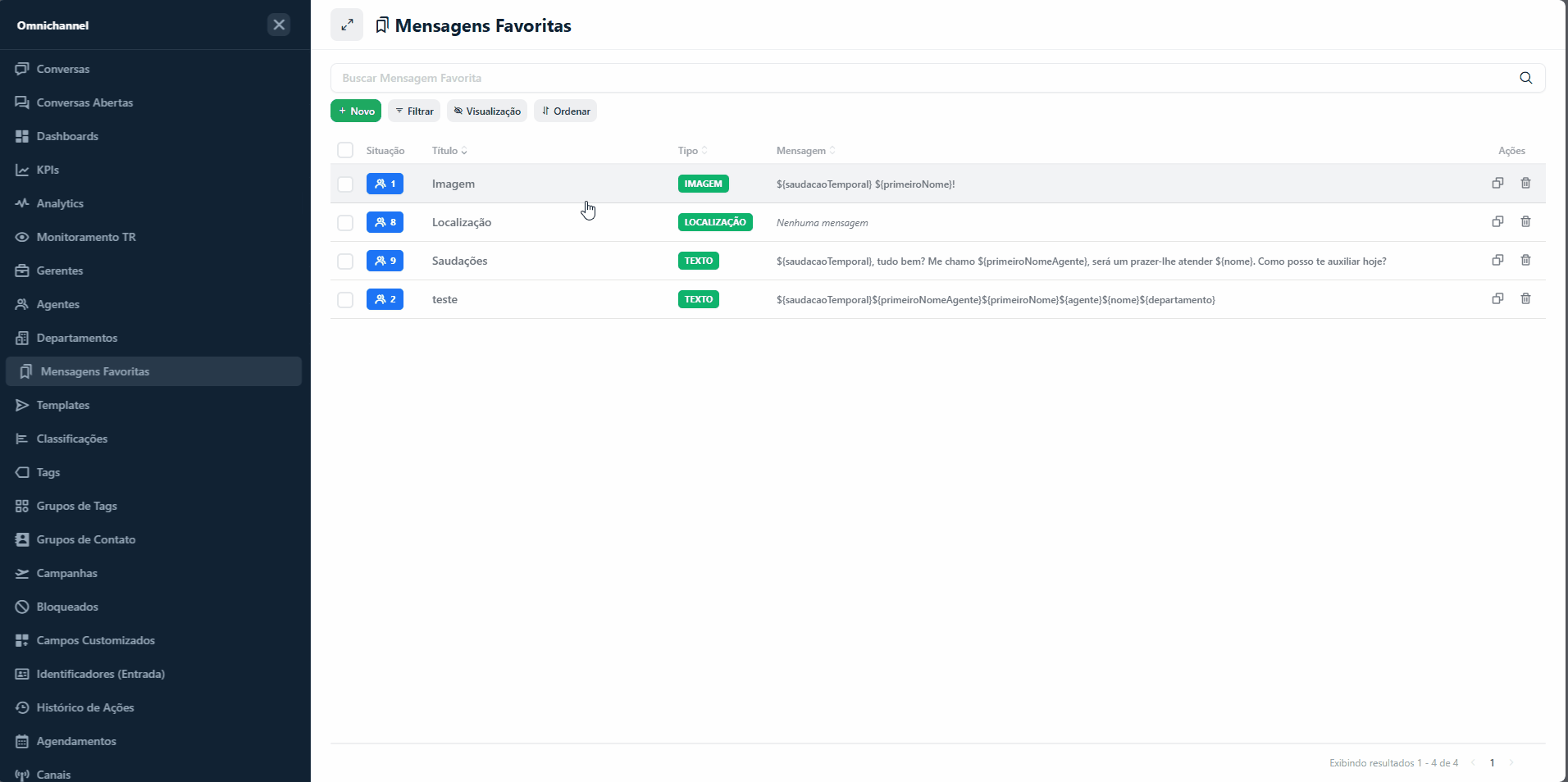This screenshot has width=1568, height=782.
Task: Click the IMAGEM type tag
Action: [x=704, y=184]
